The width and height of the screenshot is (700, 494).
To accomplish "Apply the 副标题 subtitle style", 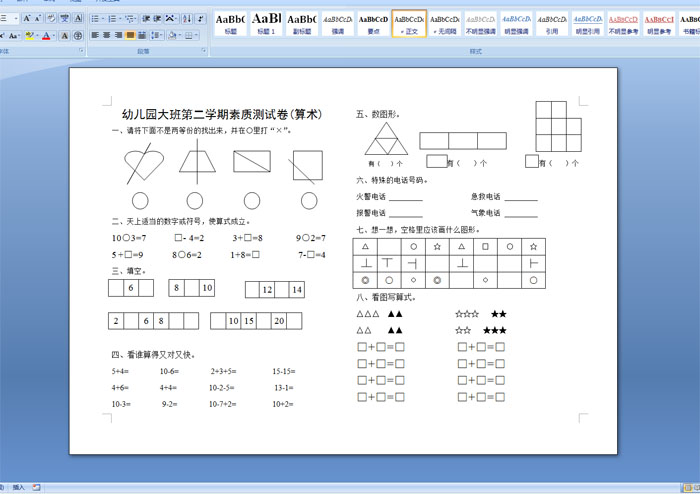I will point(302,24).
